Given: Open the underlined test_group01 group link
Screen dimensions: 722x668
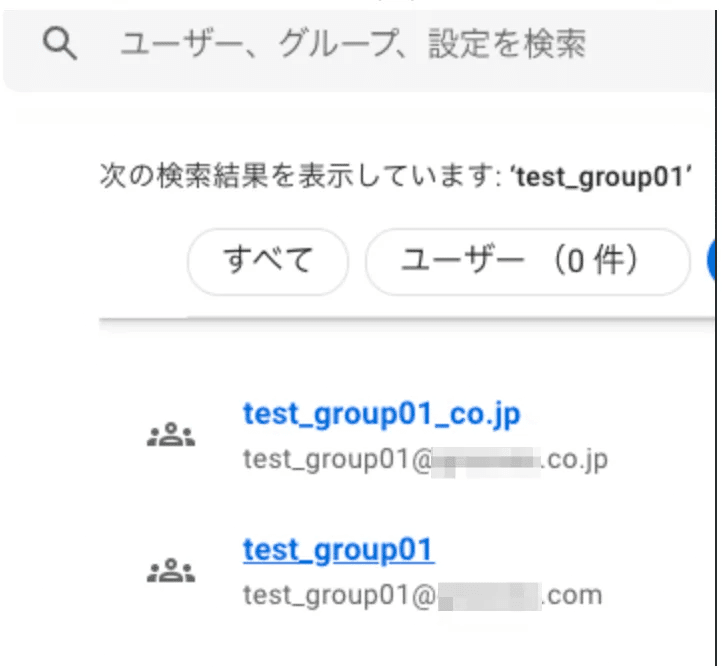Looking at the screenshot, I should coord(338,550).
